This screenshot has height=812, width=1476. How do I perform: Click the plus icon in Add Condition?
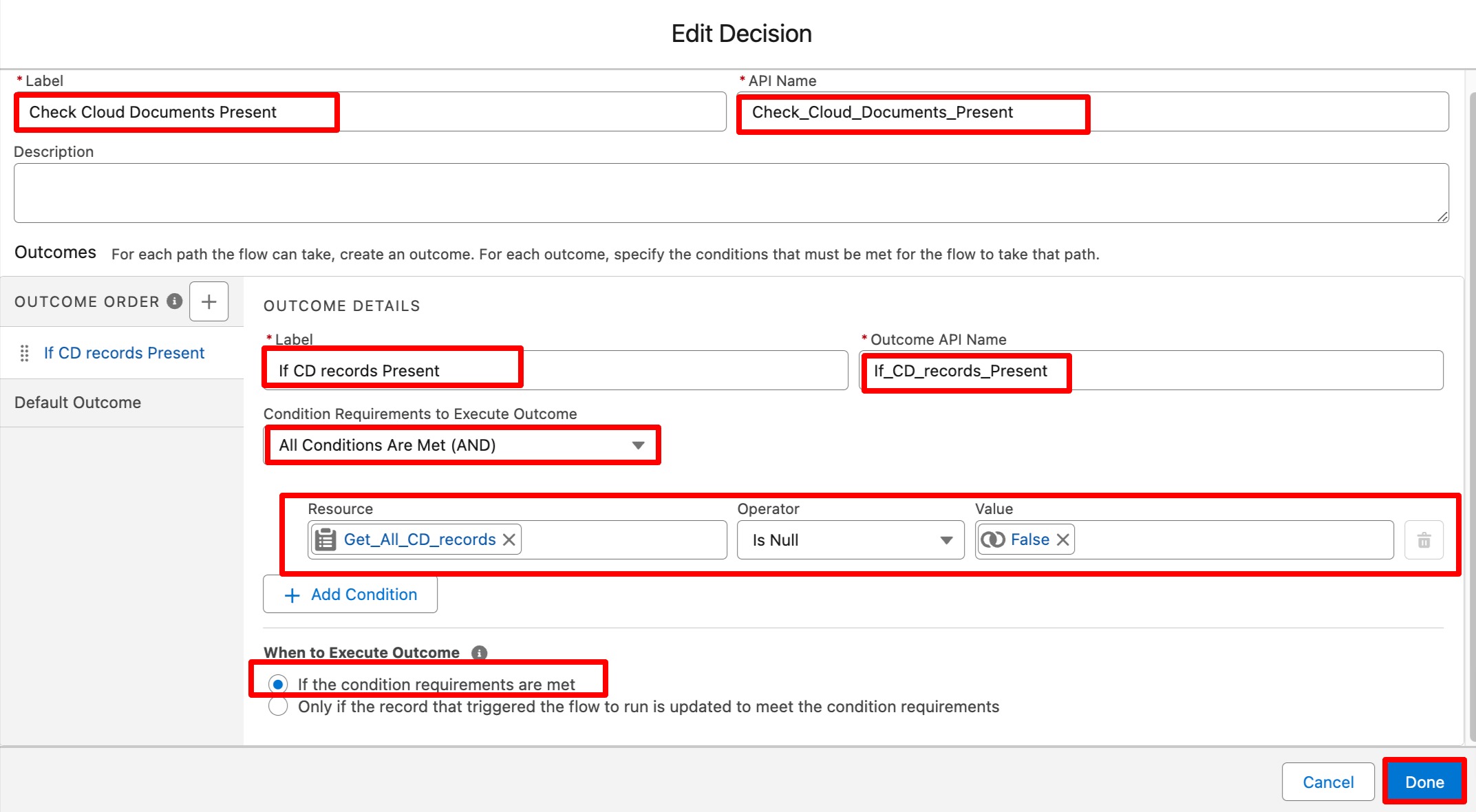(292, 595)
